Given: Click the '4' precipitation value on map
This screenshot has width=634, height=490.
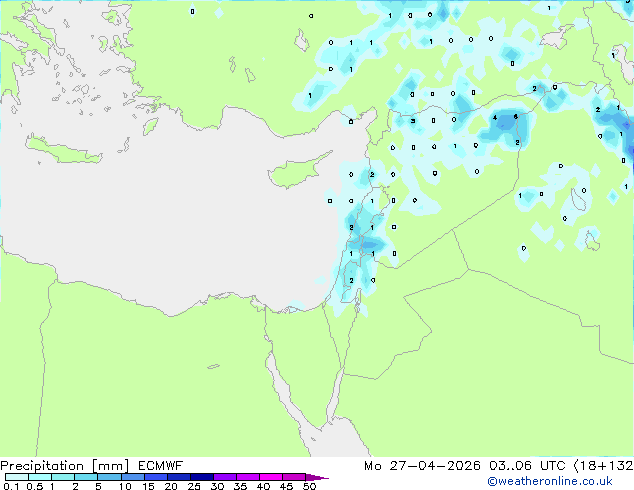Looking at the screenshot, I should click(495, 118).
